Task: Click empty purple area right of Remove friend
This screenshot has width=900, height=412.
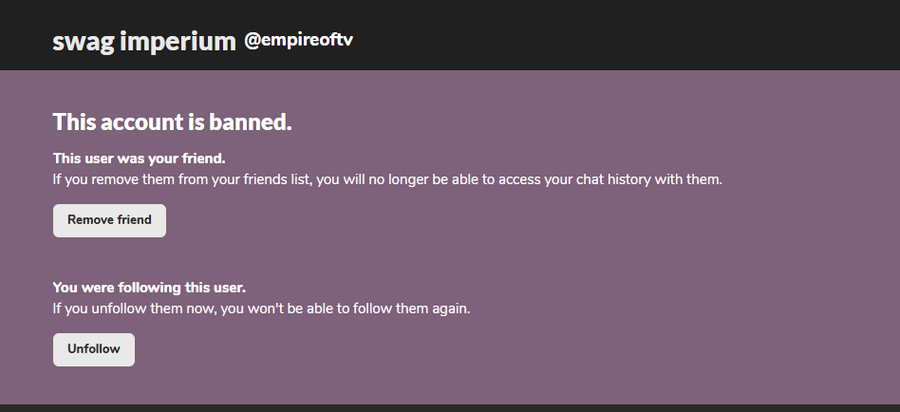Action: click(500, 220)
